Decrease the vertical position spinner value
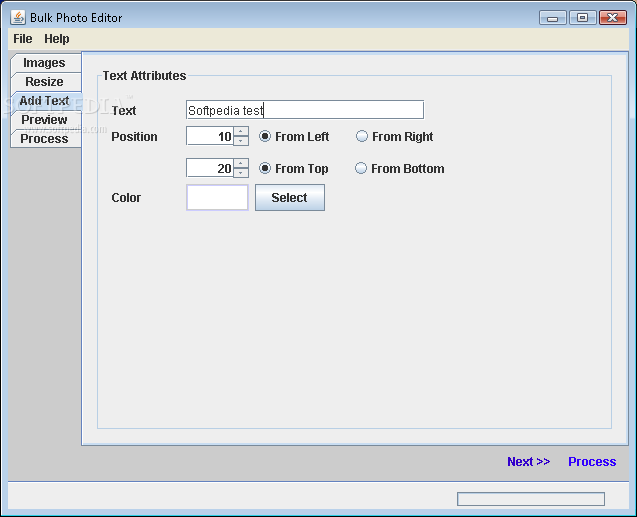Image resolution: width=637 pixels, height=517 pixels. pos(241,173)
